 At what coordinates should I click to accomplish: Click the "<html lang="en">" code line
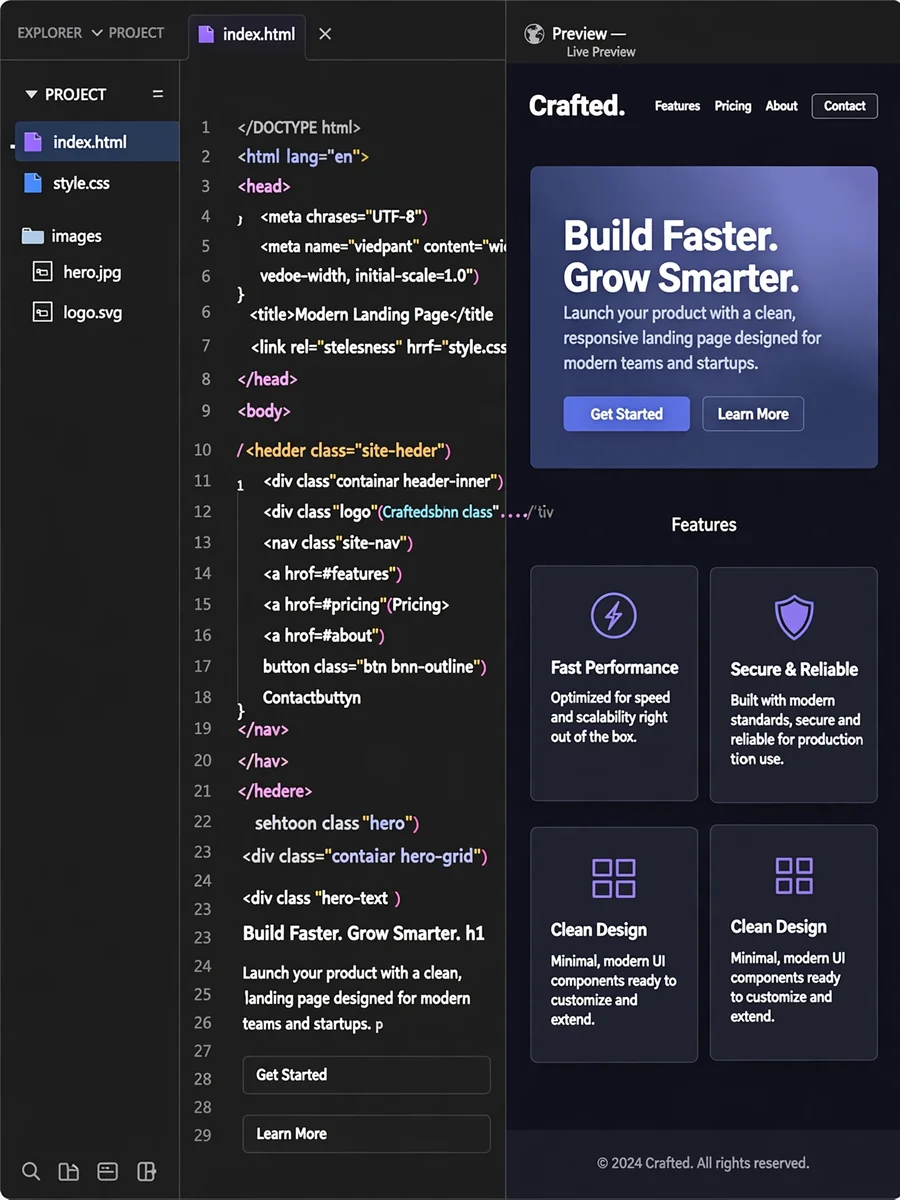tap(304, 157)
